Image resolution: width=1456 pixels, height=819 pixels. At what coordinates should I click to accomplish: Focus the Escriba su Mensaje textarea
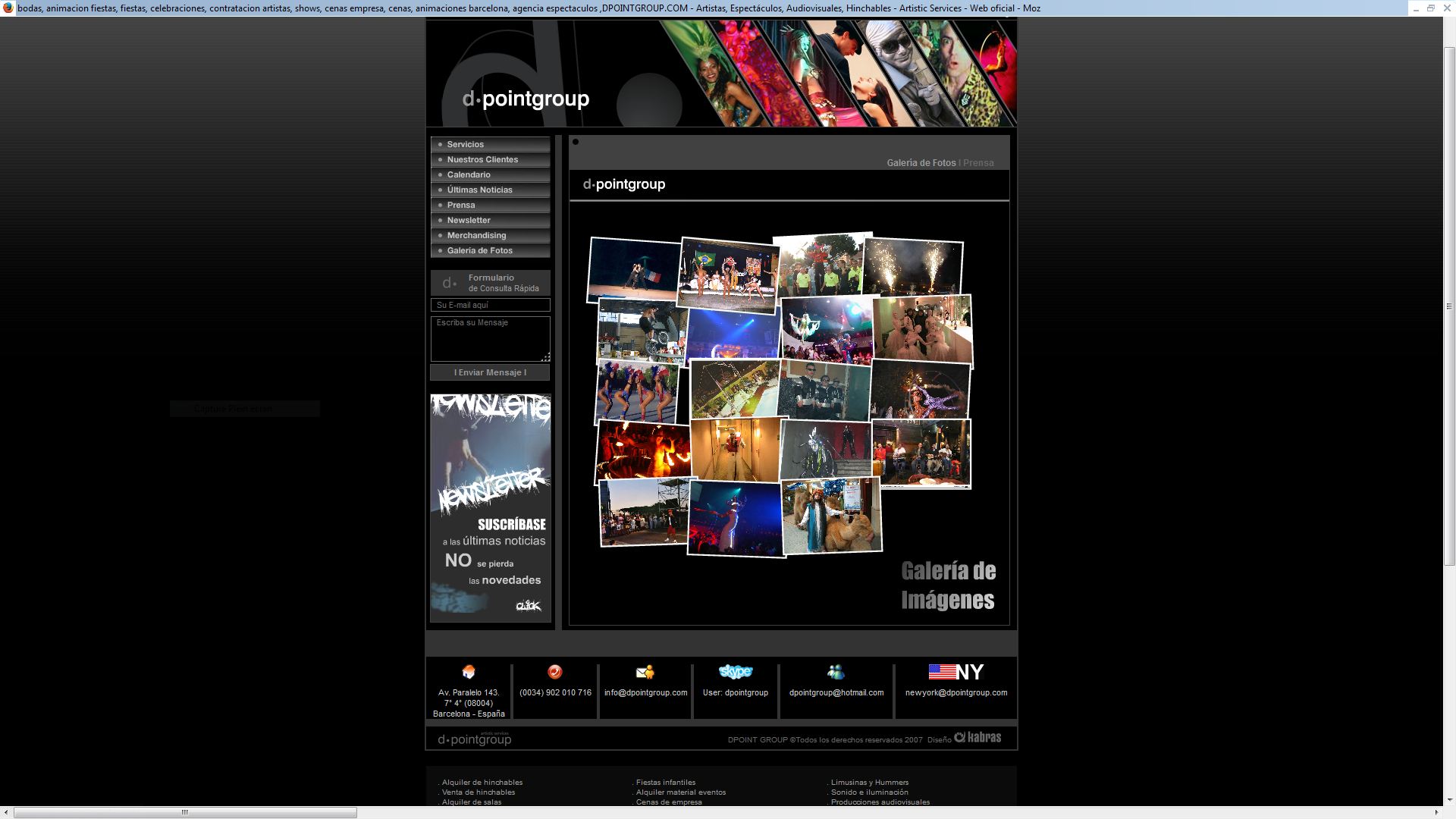(490, 338)
